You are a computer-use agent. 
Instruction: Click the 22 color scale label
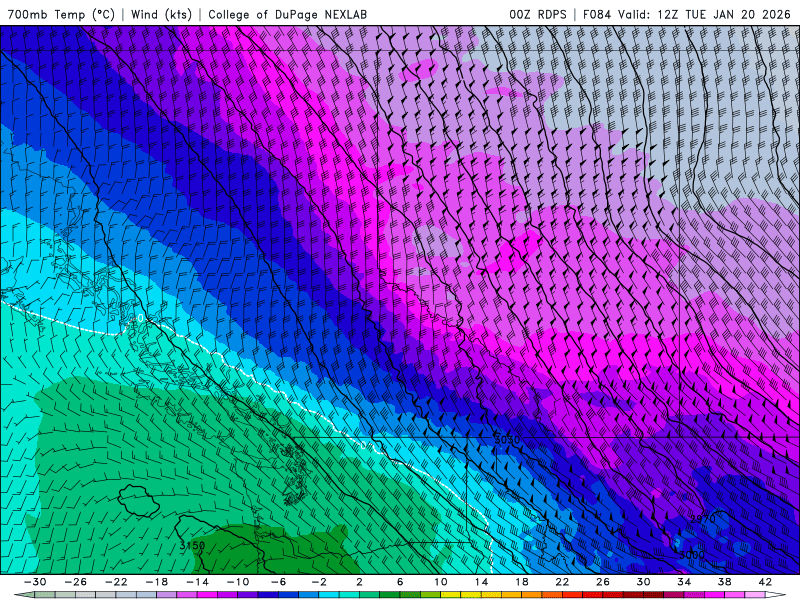point(562,582)
